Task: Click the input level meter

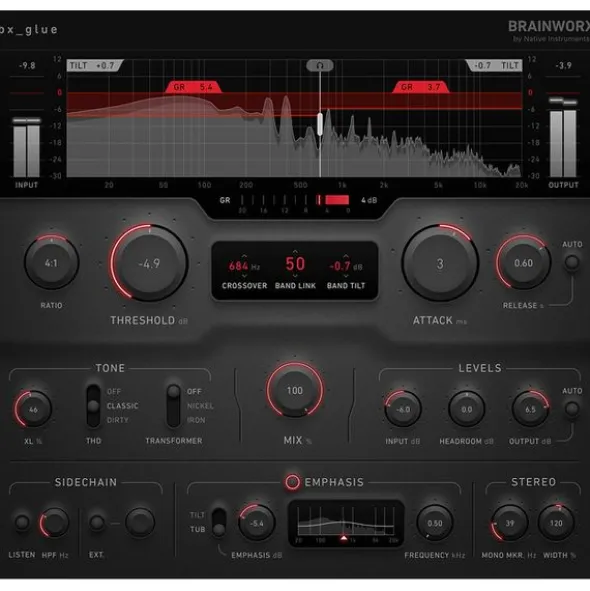Action: pyautogui.click(x=26, y=147)
